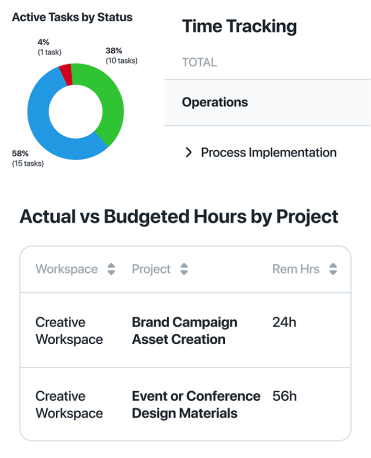371x458 pixels.
Task: Click the red donut chart segment
Action: (x=66, y=74)
